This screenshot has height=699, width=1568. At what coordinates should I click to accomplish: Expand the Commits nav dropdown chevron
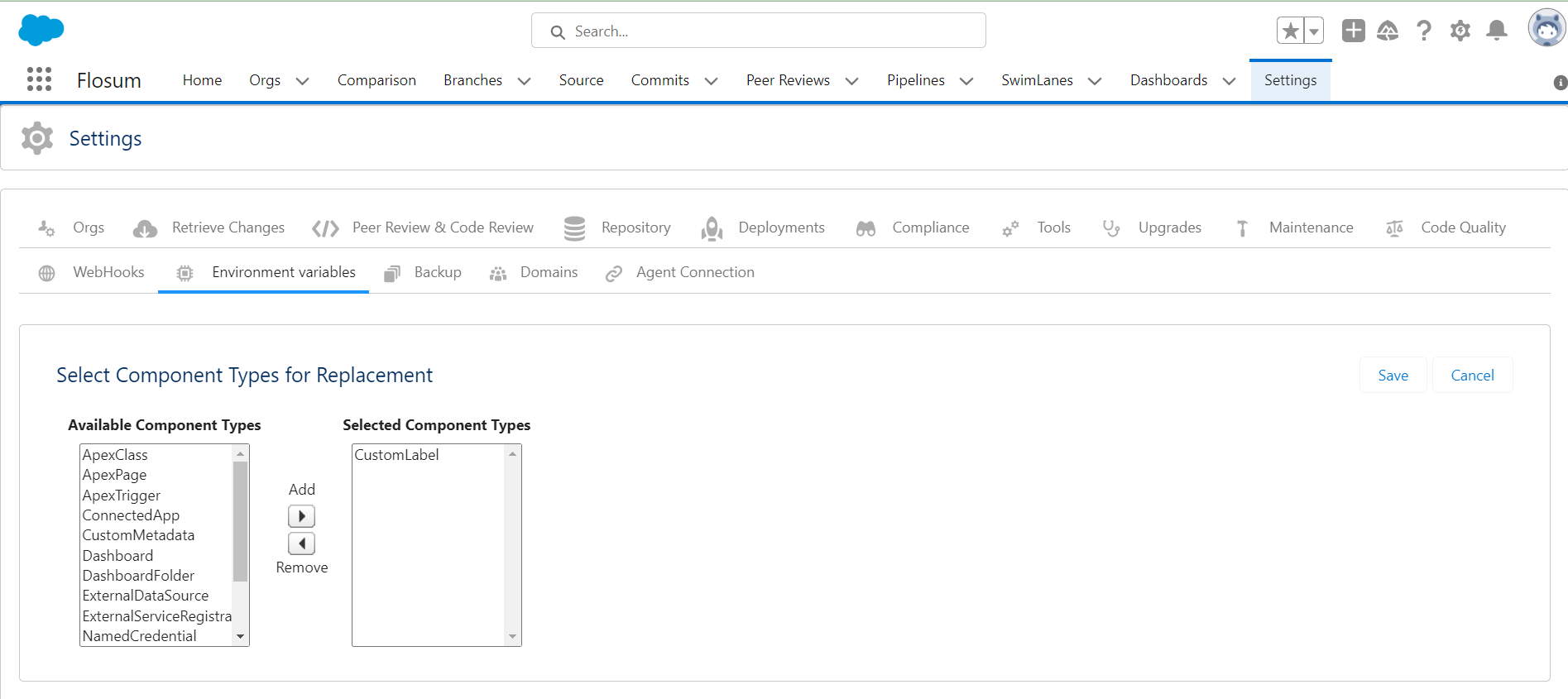coord(711,81)
